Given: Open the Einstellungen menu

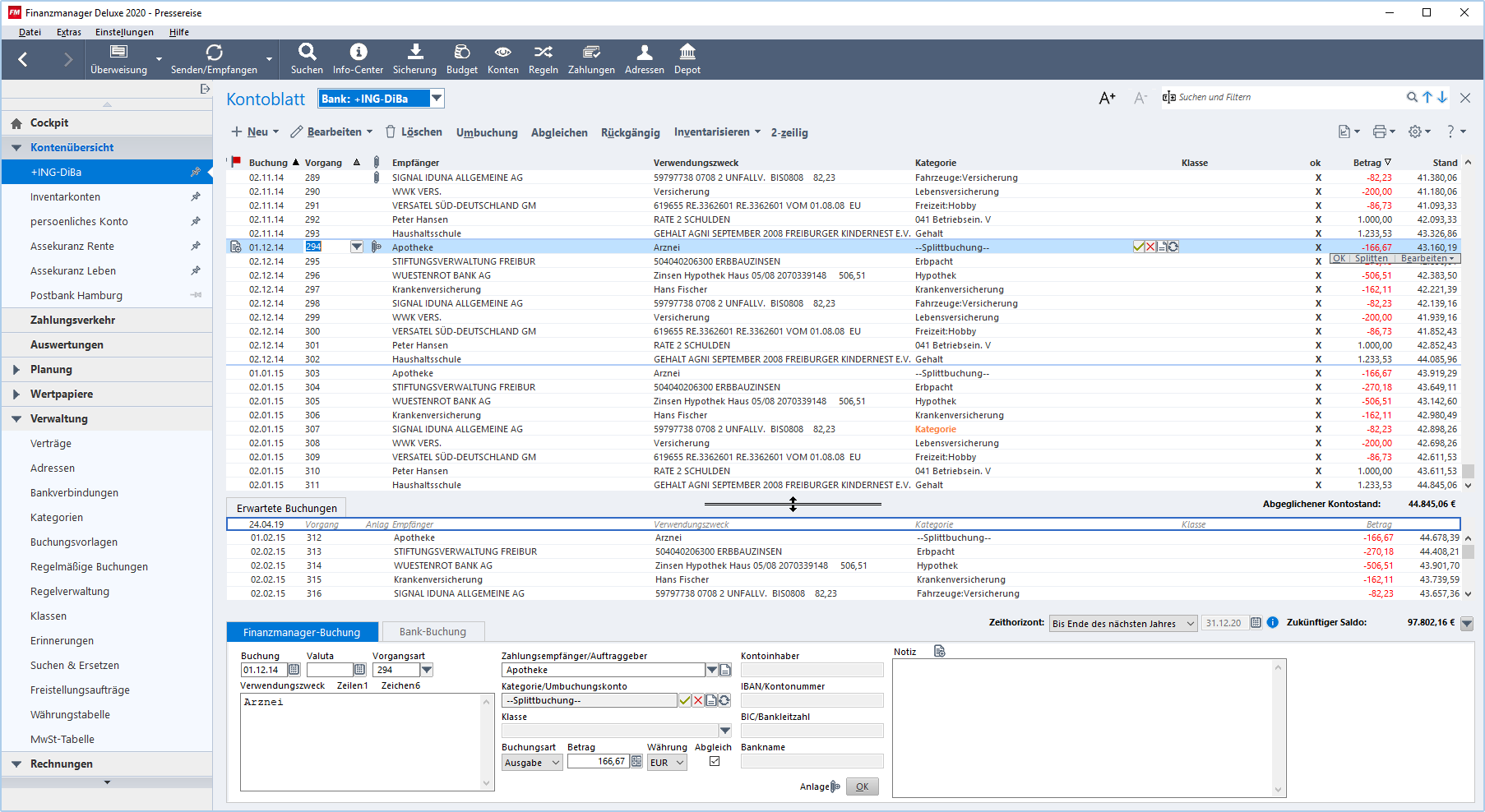Looking at the screenshot, I should coord(124,32).
